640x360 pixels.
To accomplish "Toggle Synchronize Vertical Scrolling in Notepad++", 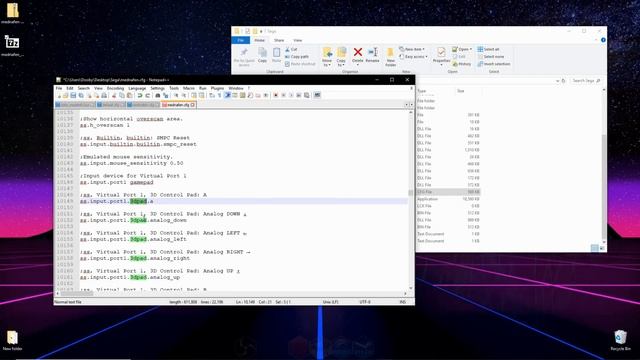I will 193,96.
